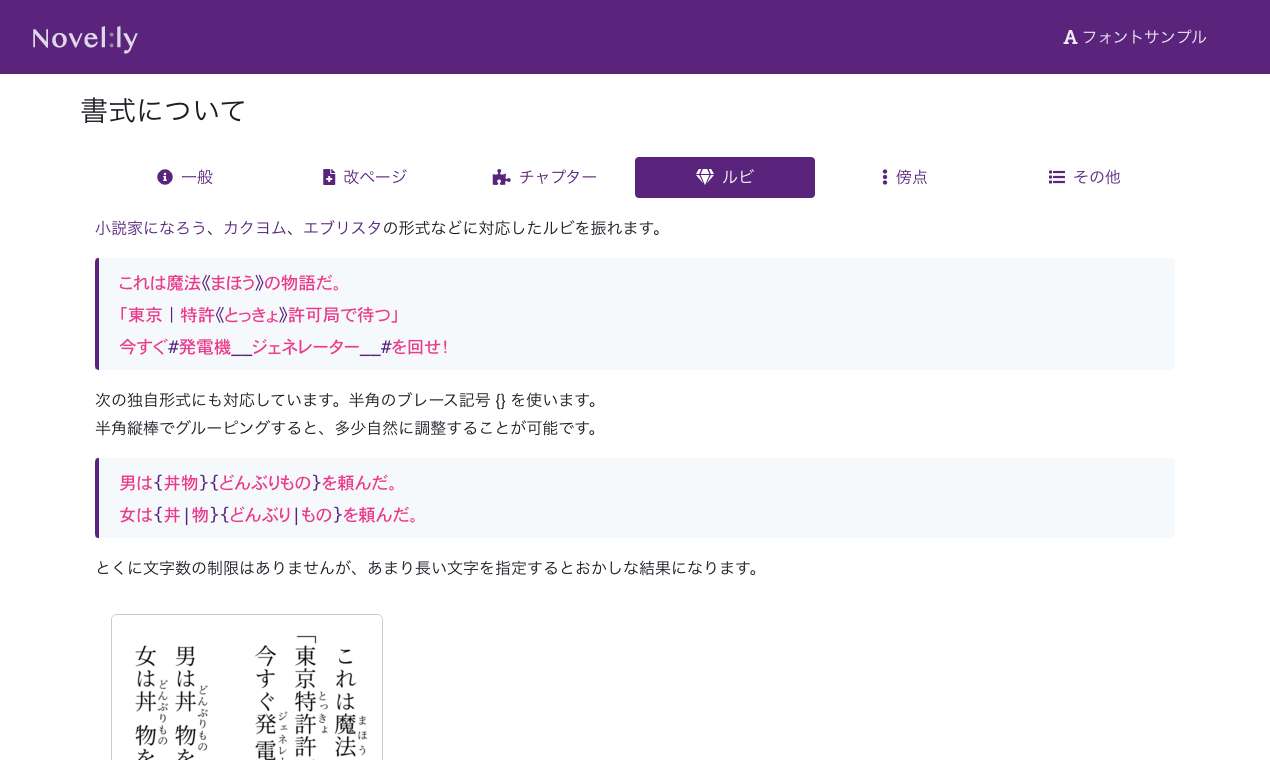Click the dotted icon on the 傍点 tab
Screen dimensions: 1270x760
point(884,176)
